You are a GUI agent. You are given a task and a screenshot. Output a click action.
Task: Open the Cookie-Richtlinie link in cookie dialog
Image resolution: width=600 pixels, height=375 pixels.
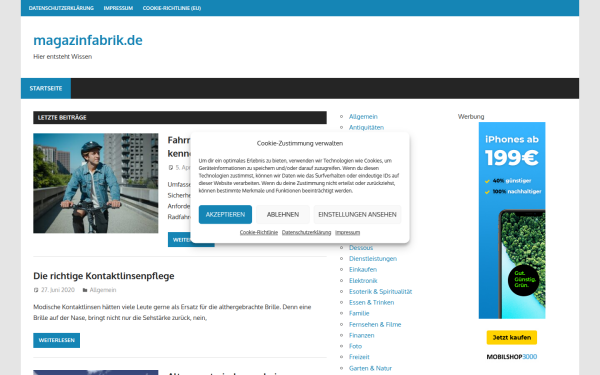259,232
